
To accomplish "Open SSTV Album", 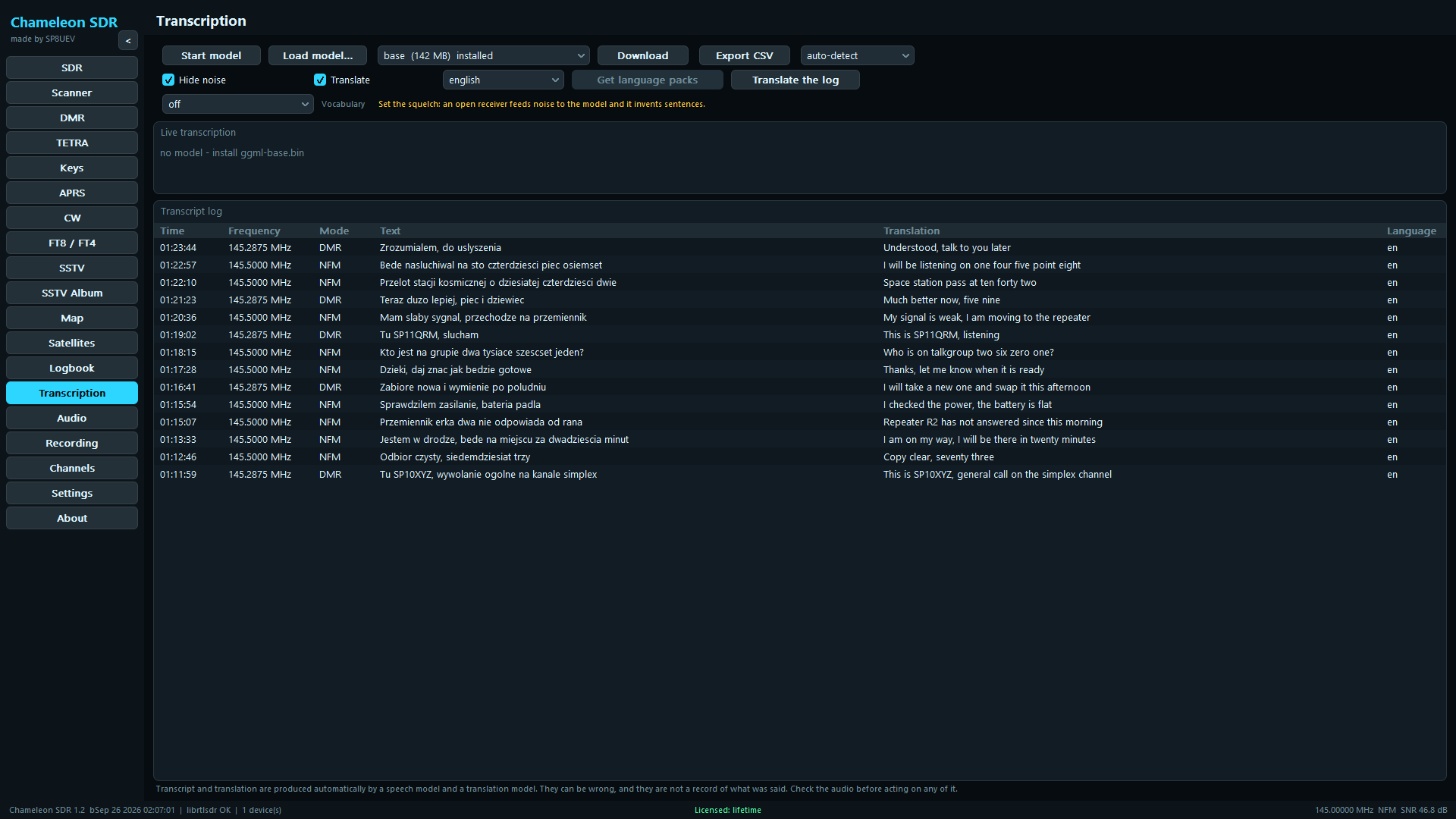I will (72, 293).
